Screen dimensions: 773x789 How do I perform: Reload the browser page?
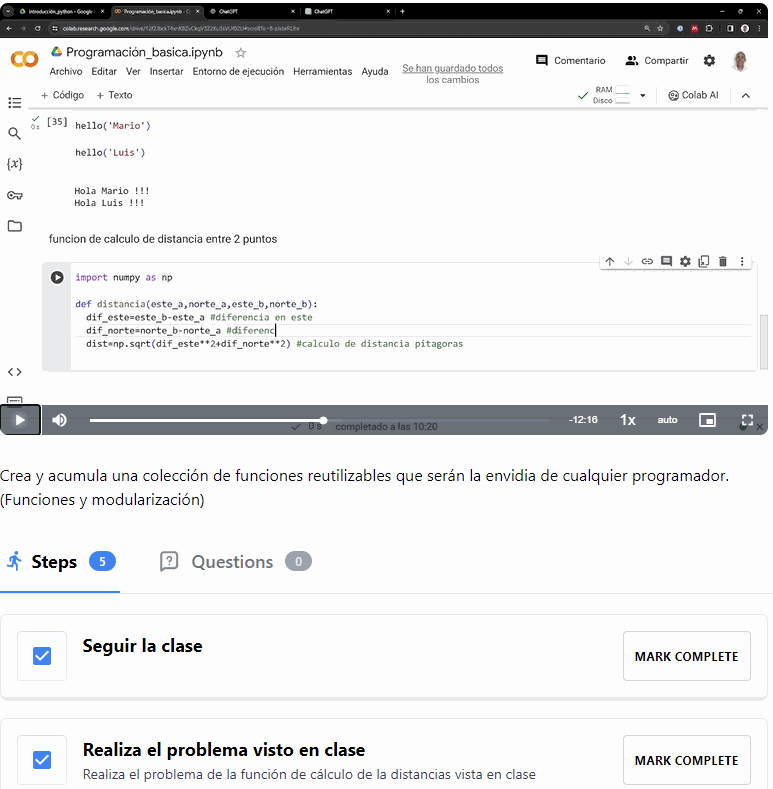pos(37,29)
